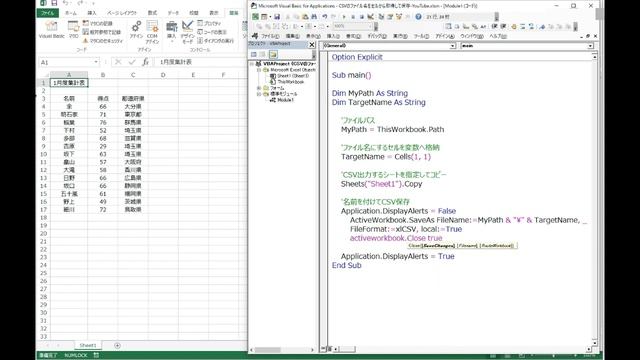Add new sheet with plus button
Screen dimensions: 640x360
click(118, 345)
